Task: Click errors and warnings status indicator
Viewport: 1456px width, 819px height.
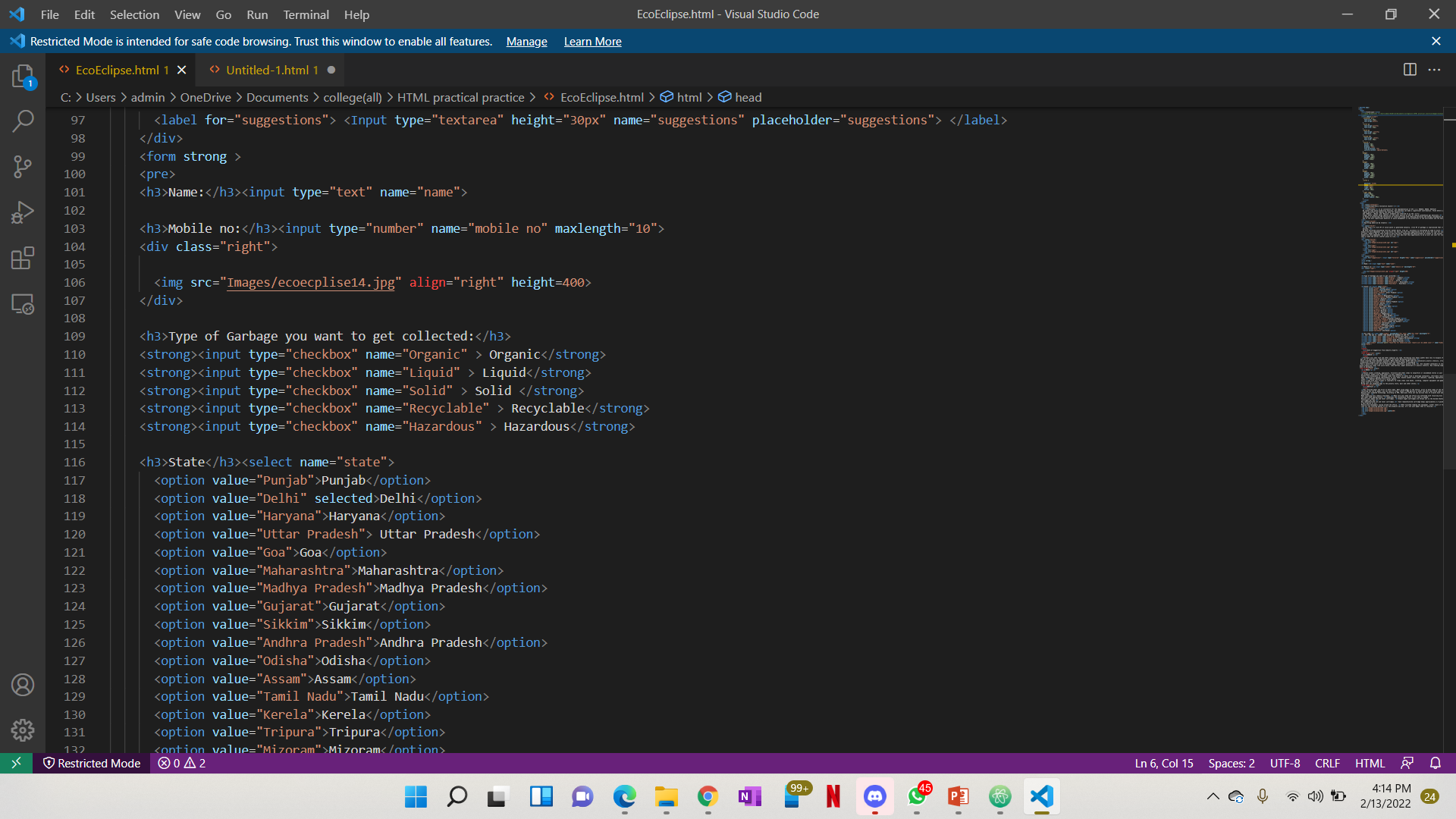Action: 182,763
